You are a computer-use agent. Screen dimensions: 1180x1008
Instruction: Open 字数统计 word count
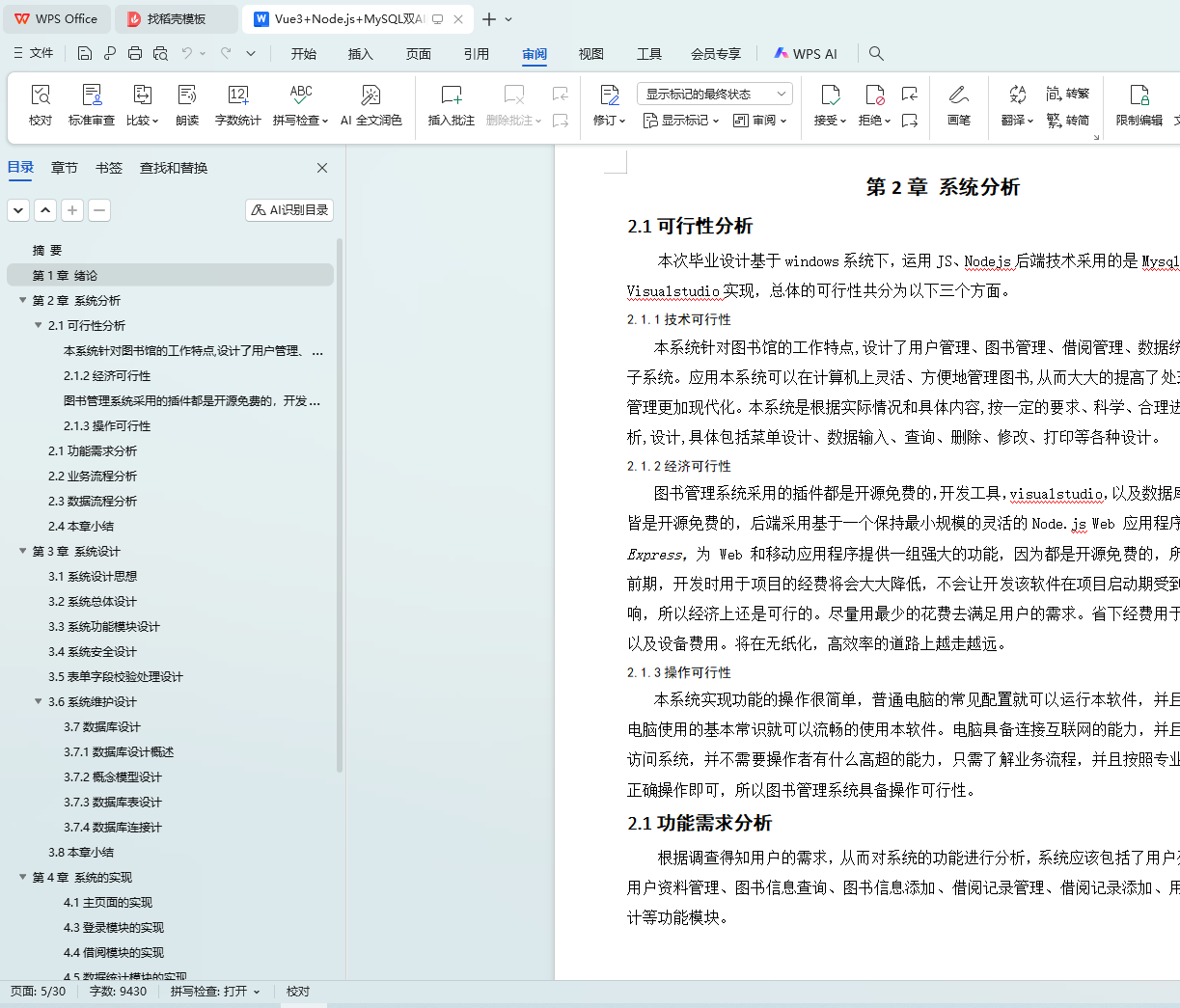click(x=238, y=104)
